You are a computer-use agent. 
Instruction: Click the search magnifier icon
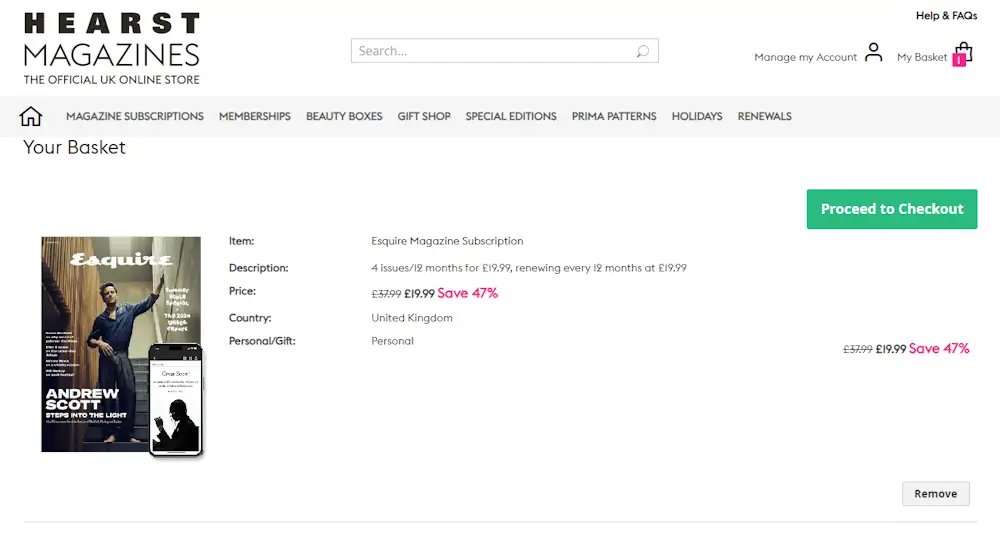[x=642, y=51]
